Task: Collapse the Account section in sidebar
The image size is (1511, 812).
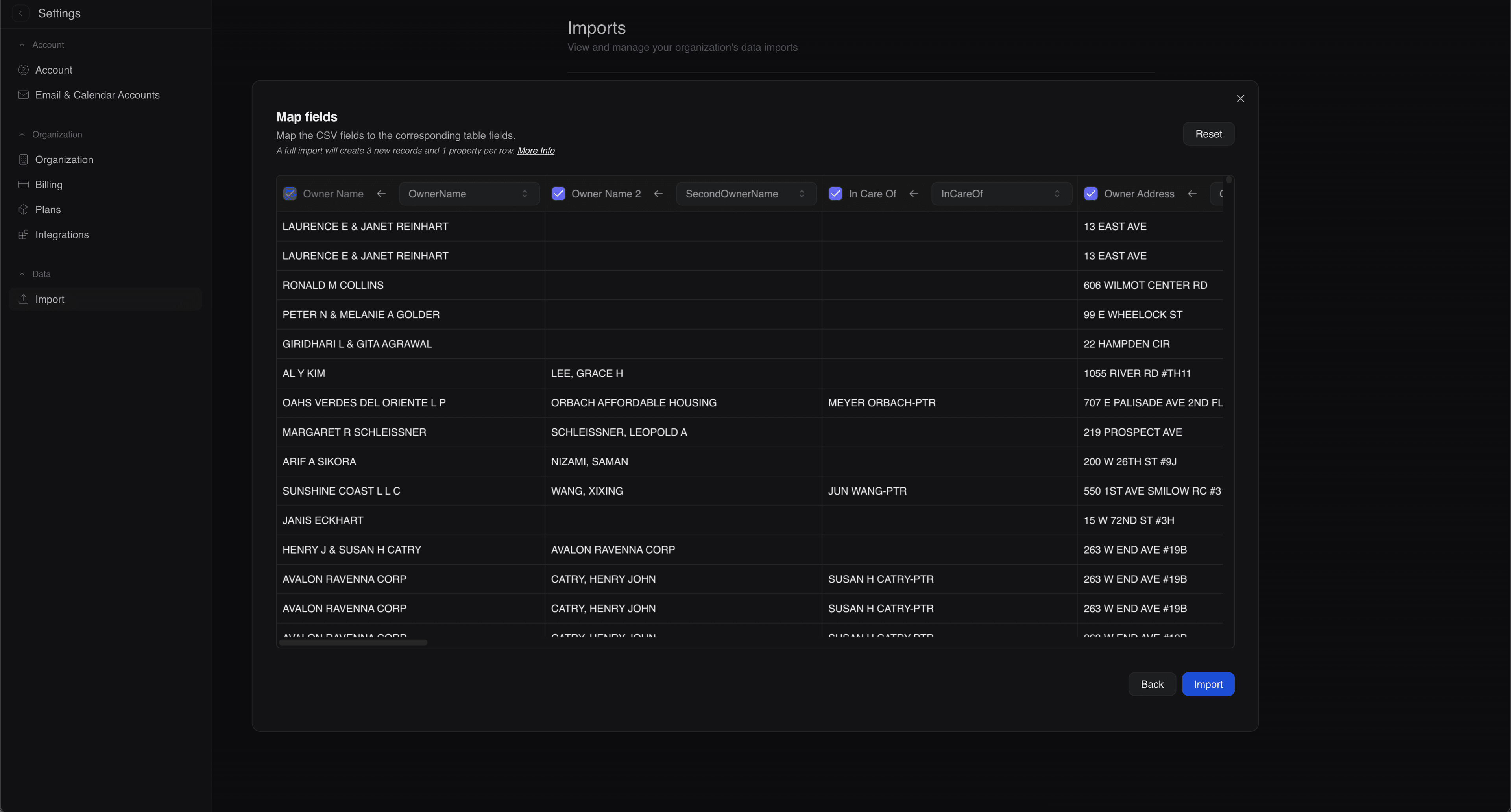Action: pyautogui.click(x=22, y=44)
